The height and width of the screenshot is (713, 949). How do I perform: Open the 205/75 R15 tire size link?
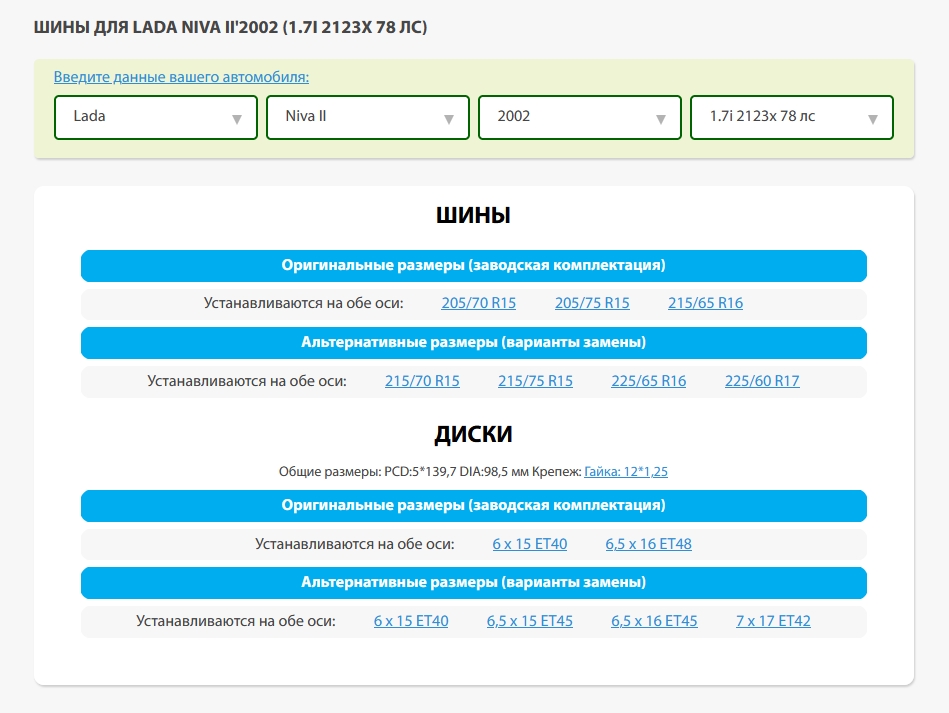coord(592,303)
